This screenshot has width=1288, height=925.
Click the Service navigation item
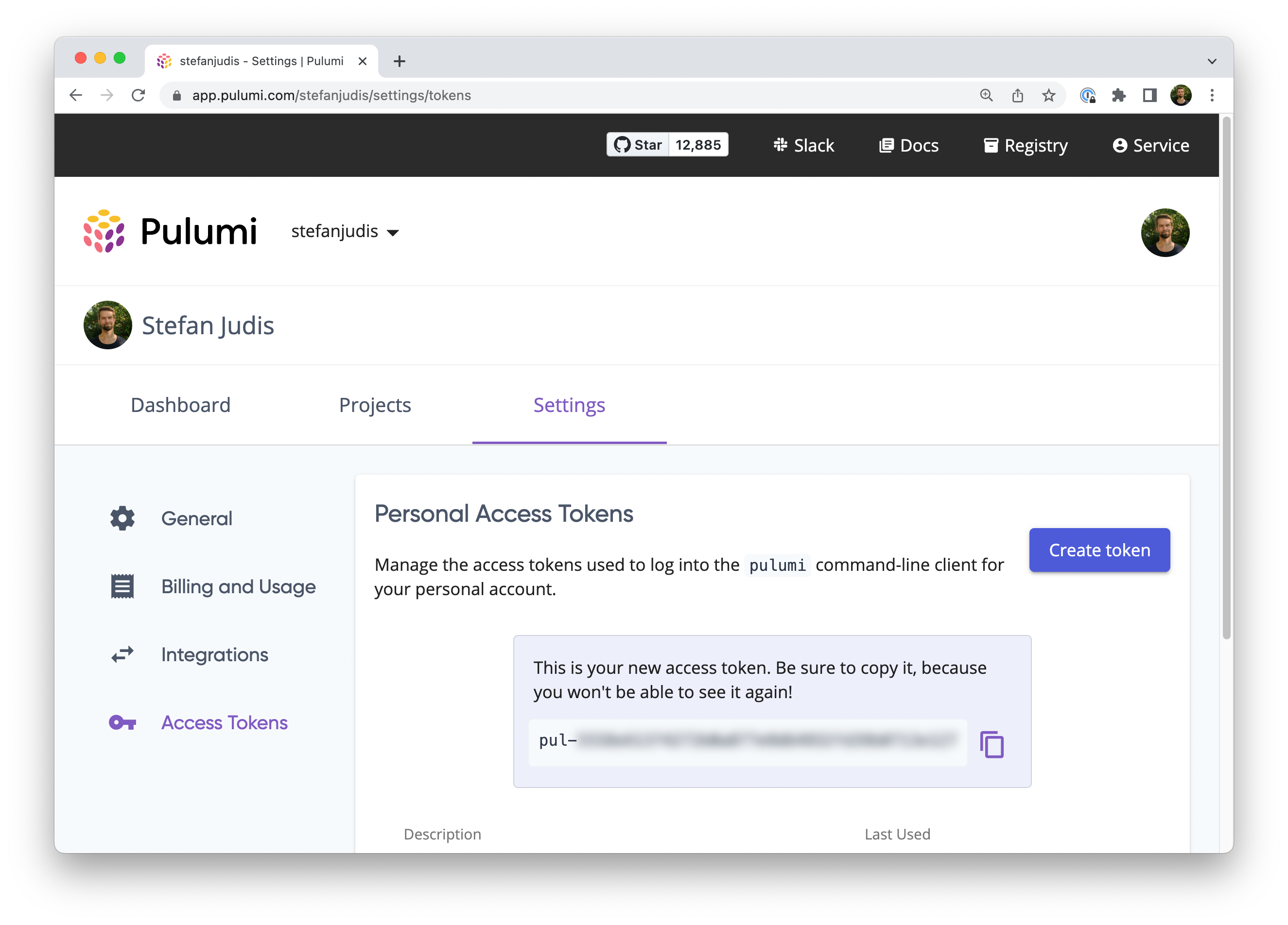[x=1151, y=145]
